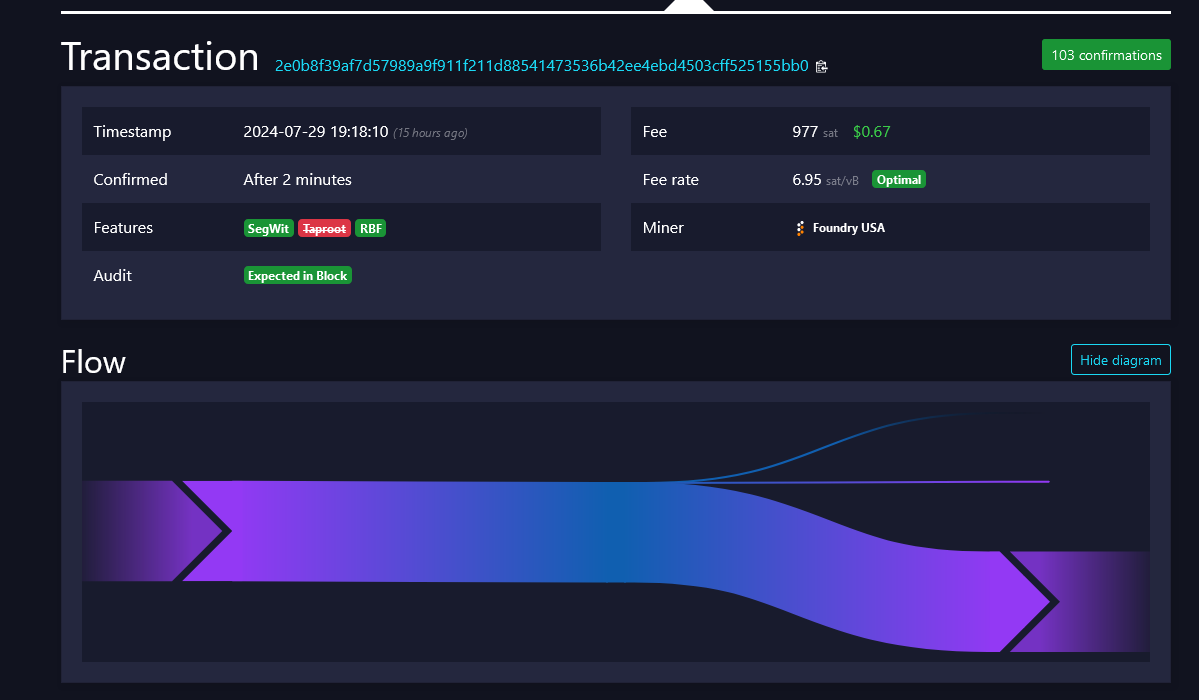Click the Expected in Block audit badge

point(297,275)
